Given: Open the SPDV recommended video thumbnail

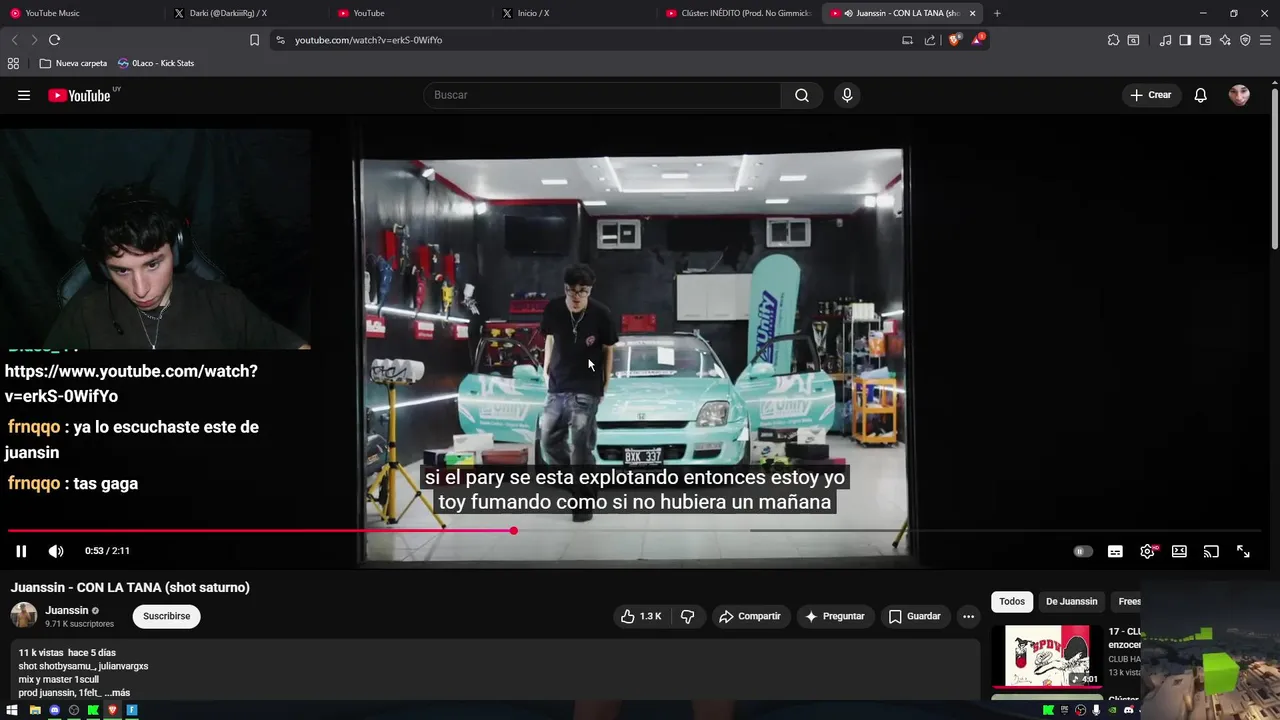Looking at the screenshot, I should [1047, 656].
